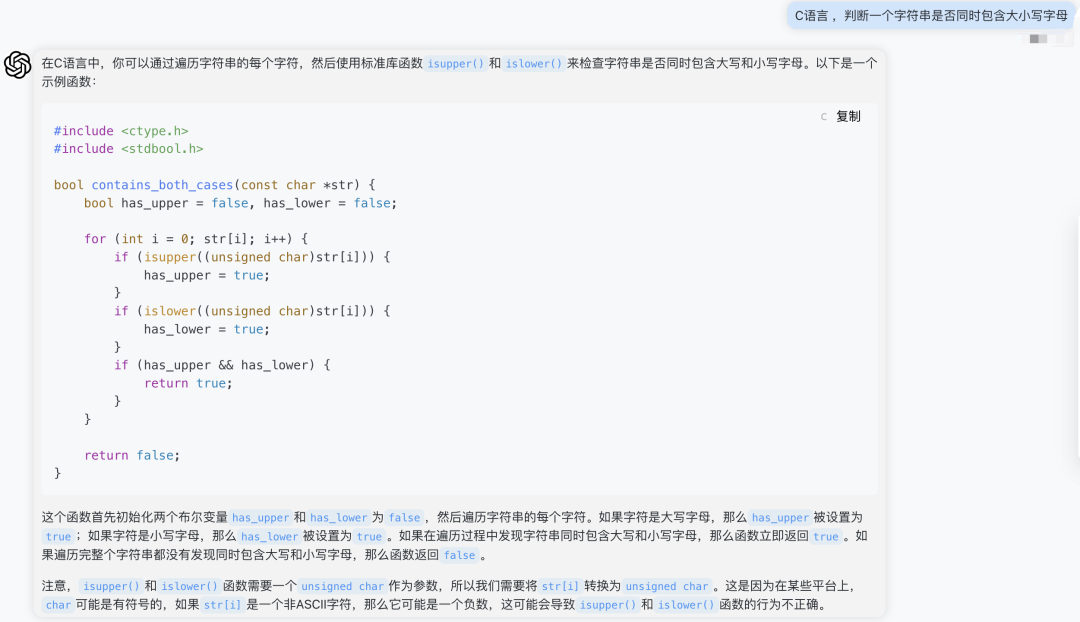Click the C language label of the code block
The height and width of the screenshot is (622, 1080).
824,116
